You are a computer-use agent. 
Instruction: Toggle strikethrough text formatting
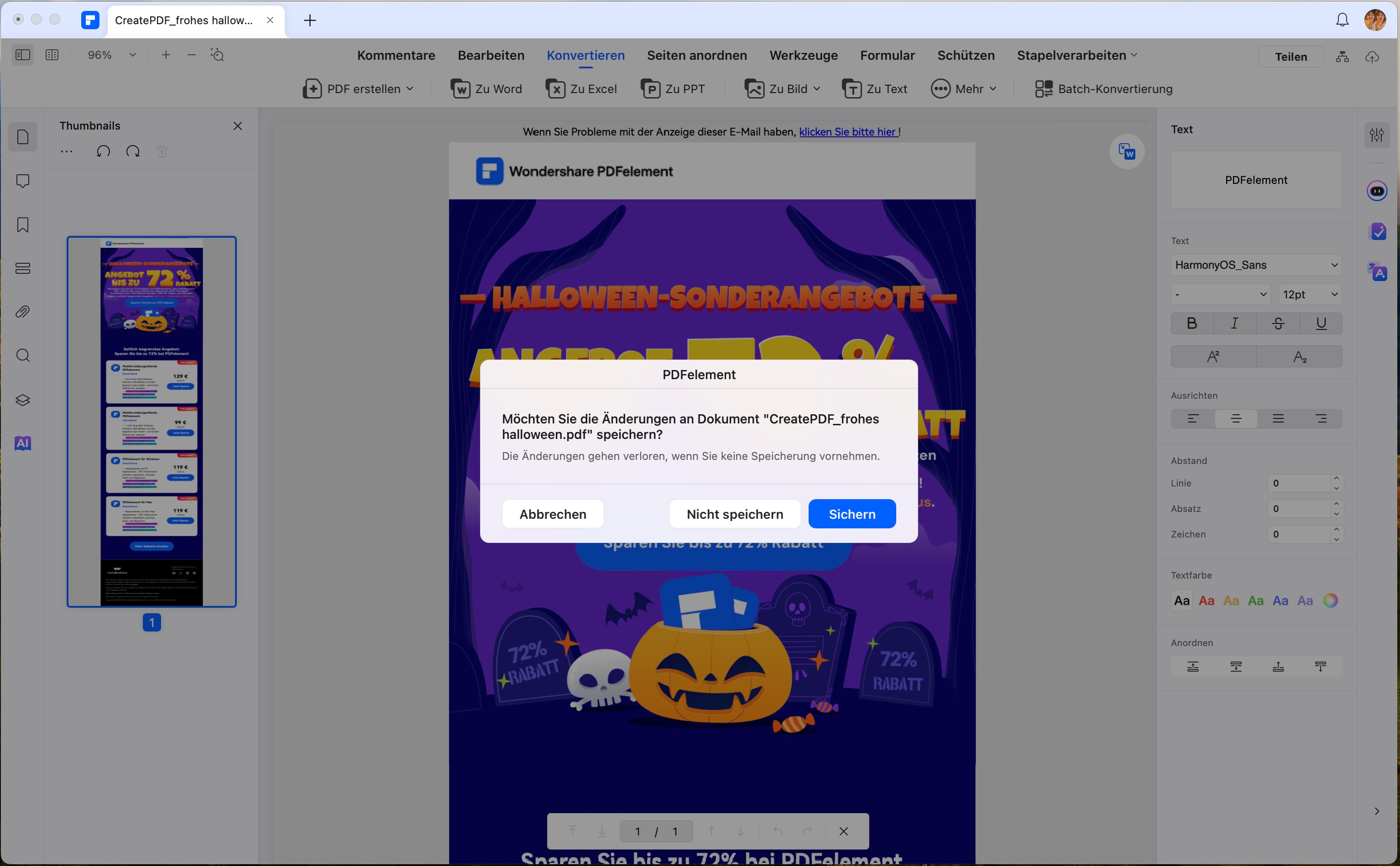pyautogui.click(x=1278, y=323)
